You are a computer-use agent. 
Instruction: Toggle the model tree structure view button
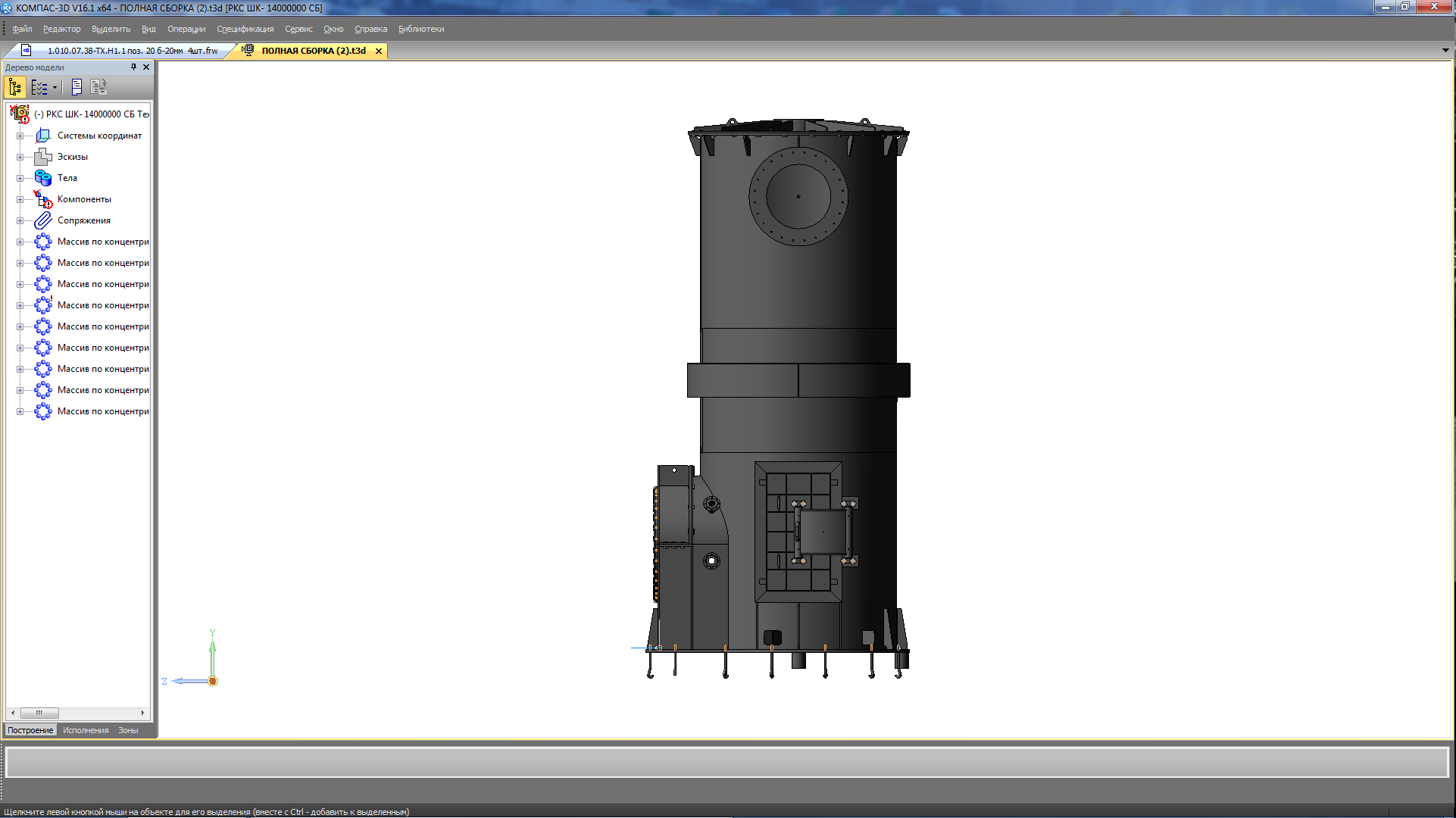[x=15, y=87]
